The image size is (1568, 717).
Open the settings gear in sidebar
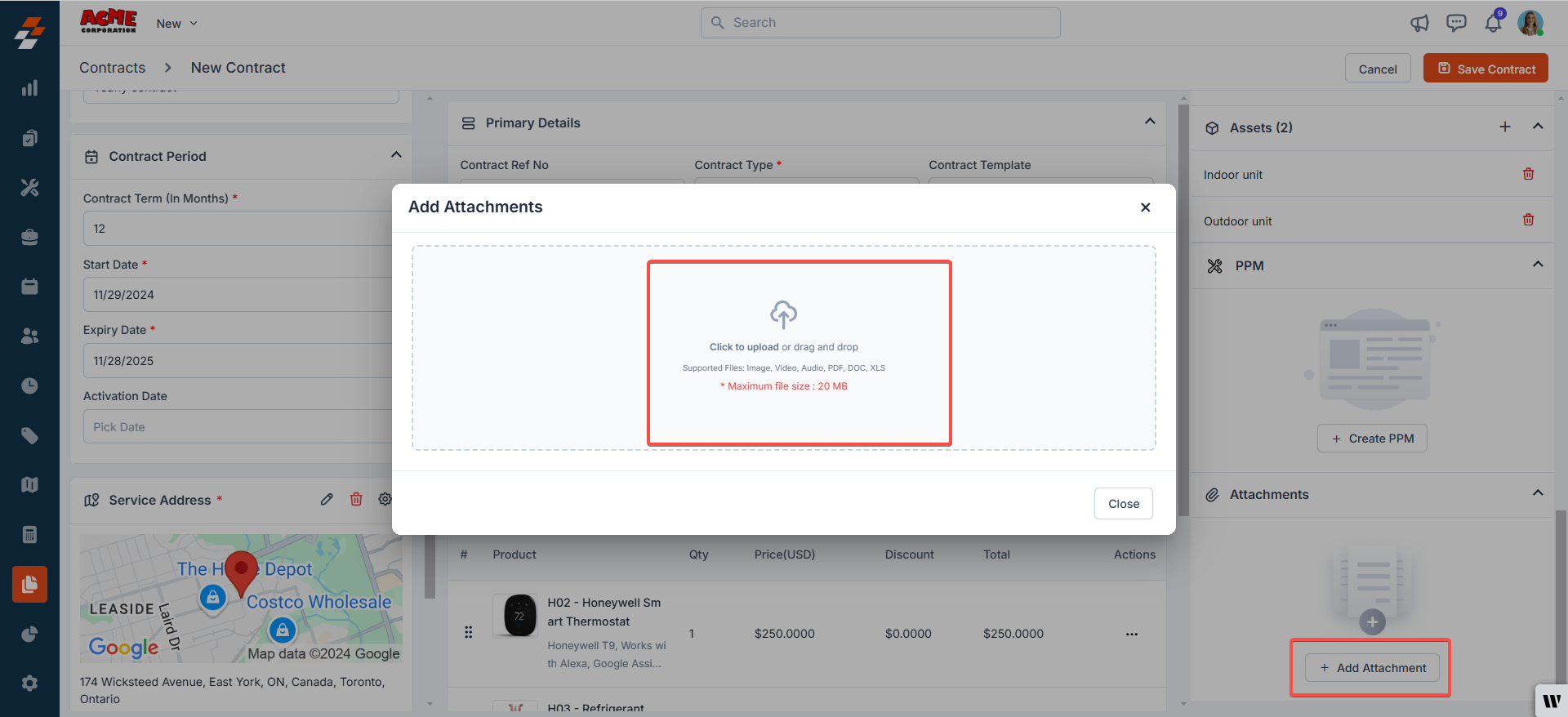click(x=29, y=683)
